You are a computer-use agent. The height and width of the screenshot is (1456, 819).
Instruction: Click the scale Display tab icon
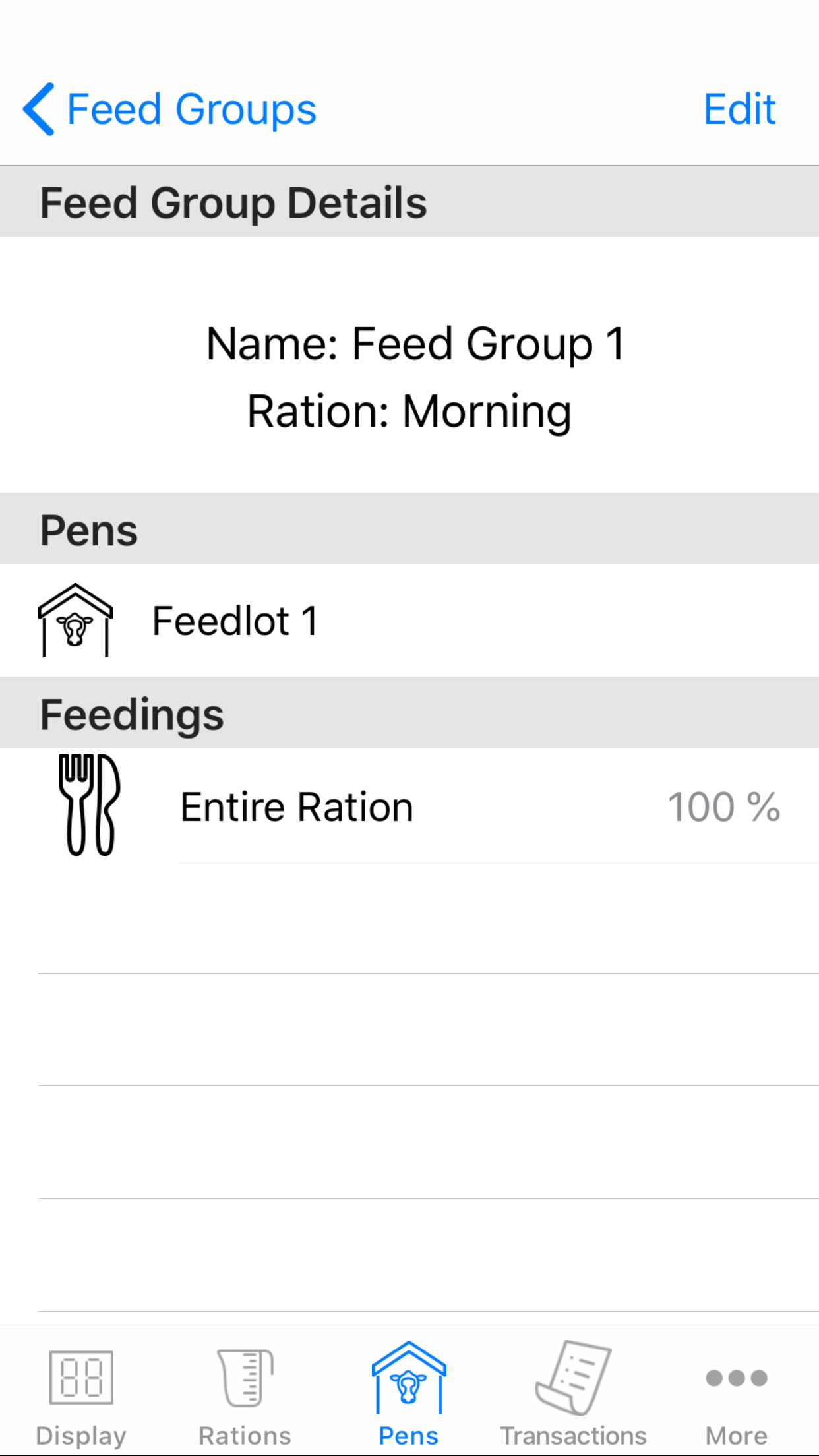[x=81, y=1377]
